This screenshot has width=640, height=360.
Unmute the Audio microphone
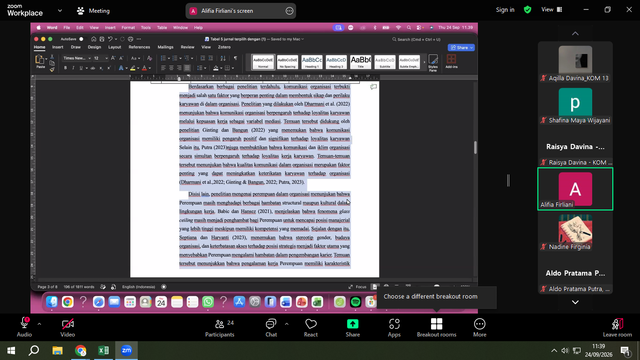point(24,328)
